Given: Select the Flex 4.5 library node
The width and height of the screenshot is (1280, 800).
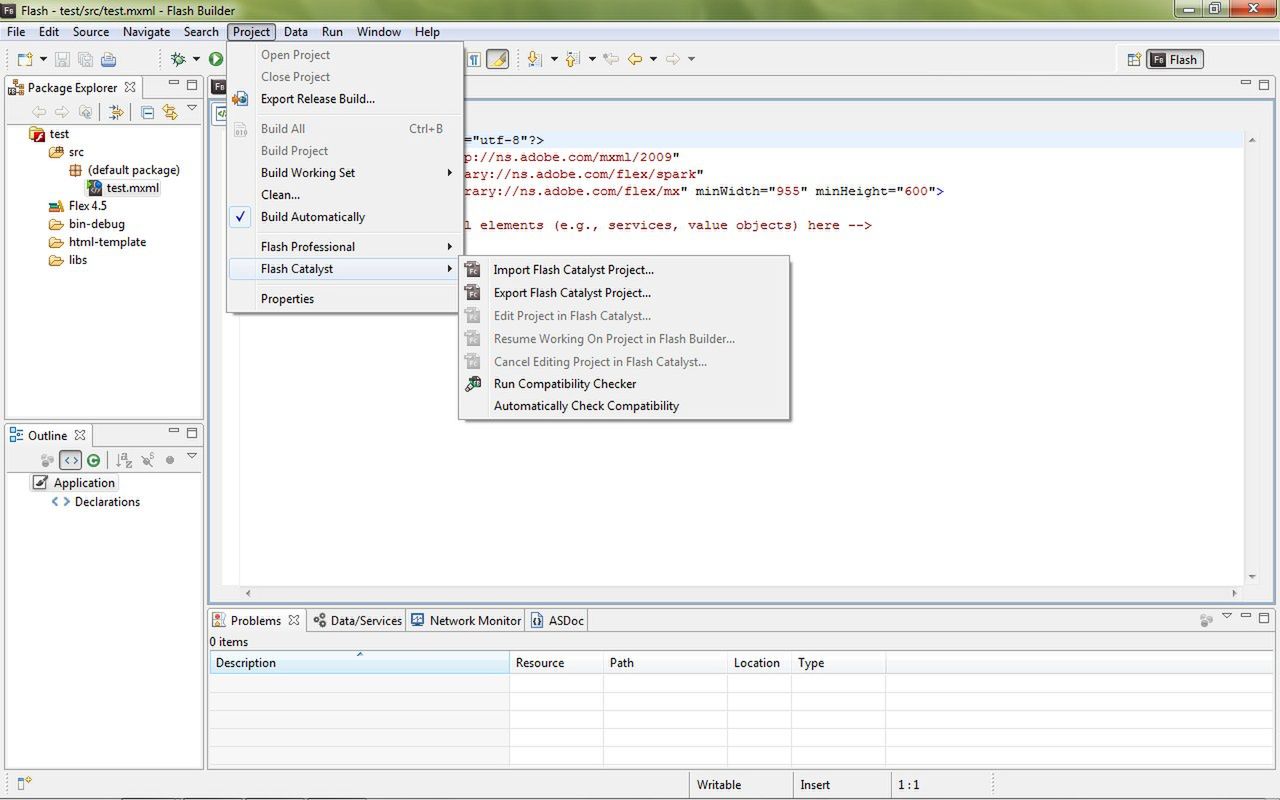Looking at the screenshot, I should click(x=78, y=206).
